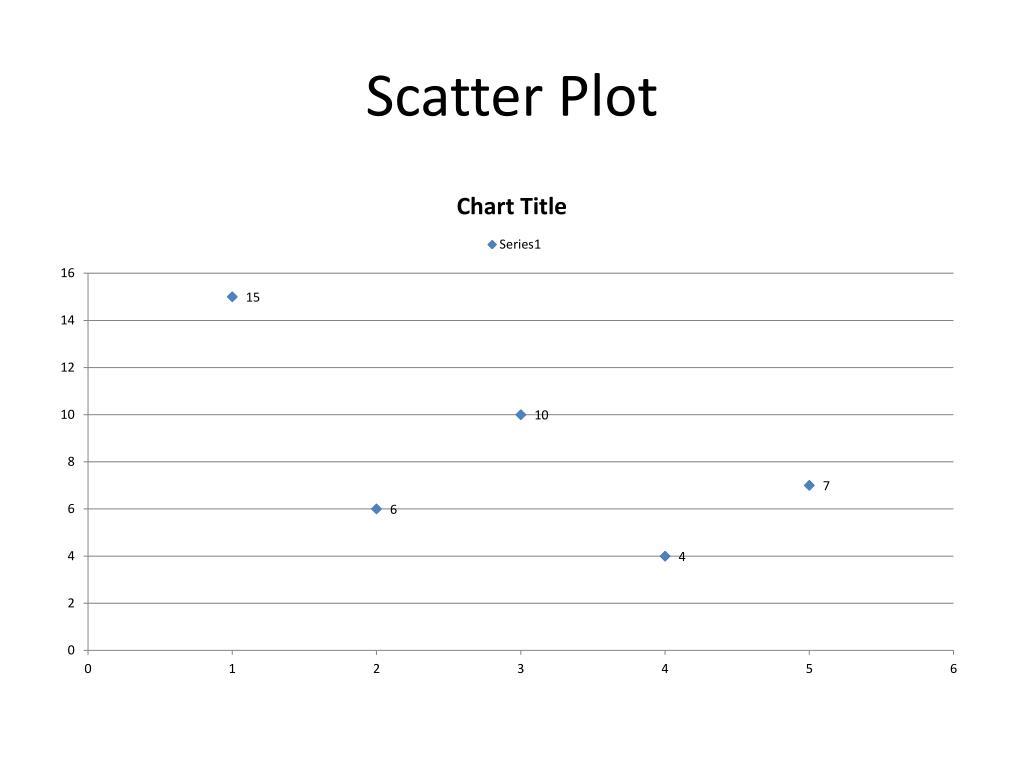Image resolution: width=1024 pixels, height=768 pixels.
Task: Click the horizontal gridline at 14
Action: point(520,320)
